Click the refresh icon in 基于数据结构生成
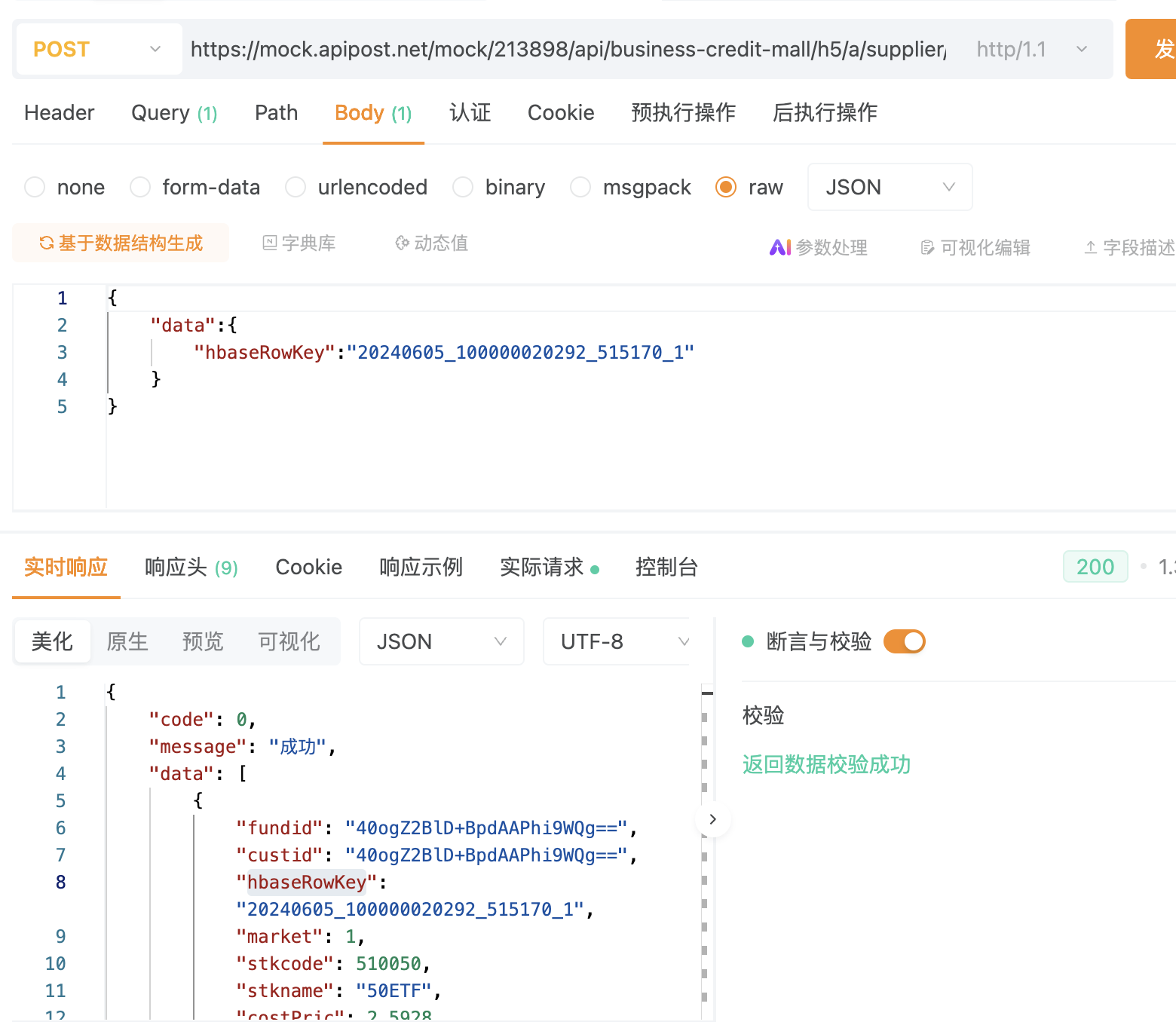The image size is (1176, 1028). coord(47,243)
